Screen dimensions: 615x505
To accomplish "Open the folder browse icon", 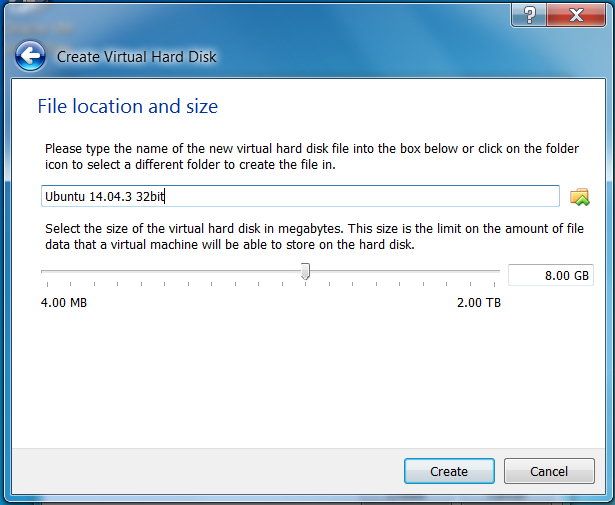I will (x=580, y=197).
